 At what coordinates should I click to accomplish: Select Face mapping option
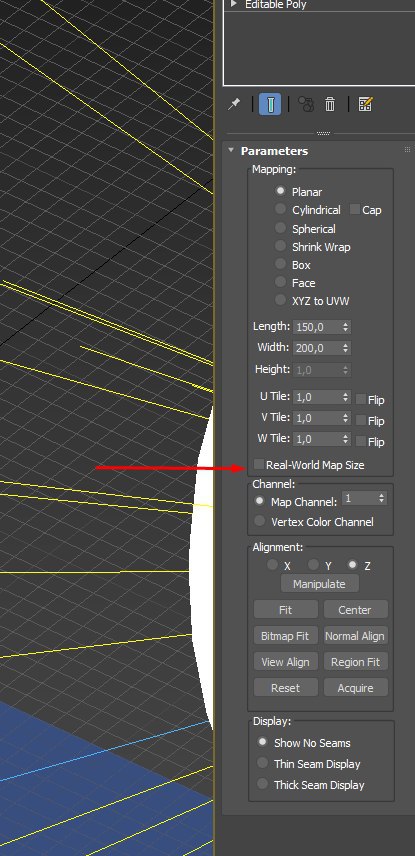[281, 282]
